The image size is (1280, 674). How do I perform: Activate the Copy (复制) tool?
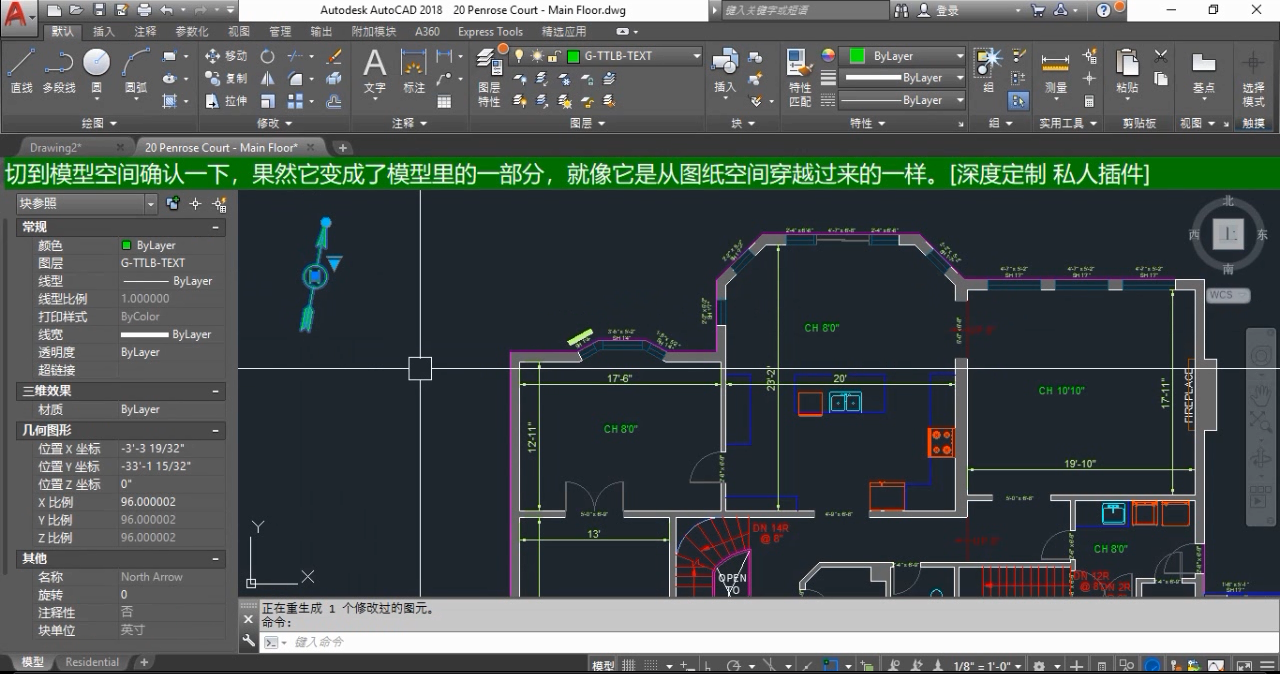click(x=226, y=78)
